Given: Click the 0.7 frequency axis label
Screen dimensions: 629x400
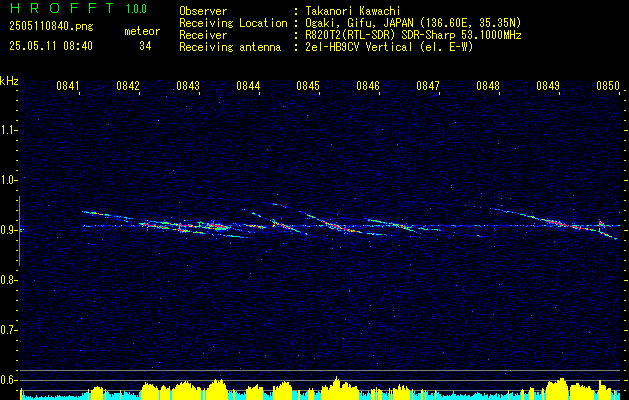Looking at the screenshot, I should click(8, 330).
